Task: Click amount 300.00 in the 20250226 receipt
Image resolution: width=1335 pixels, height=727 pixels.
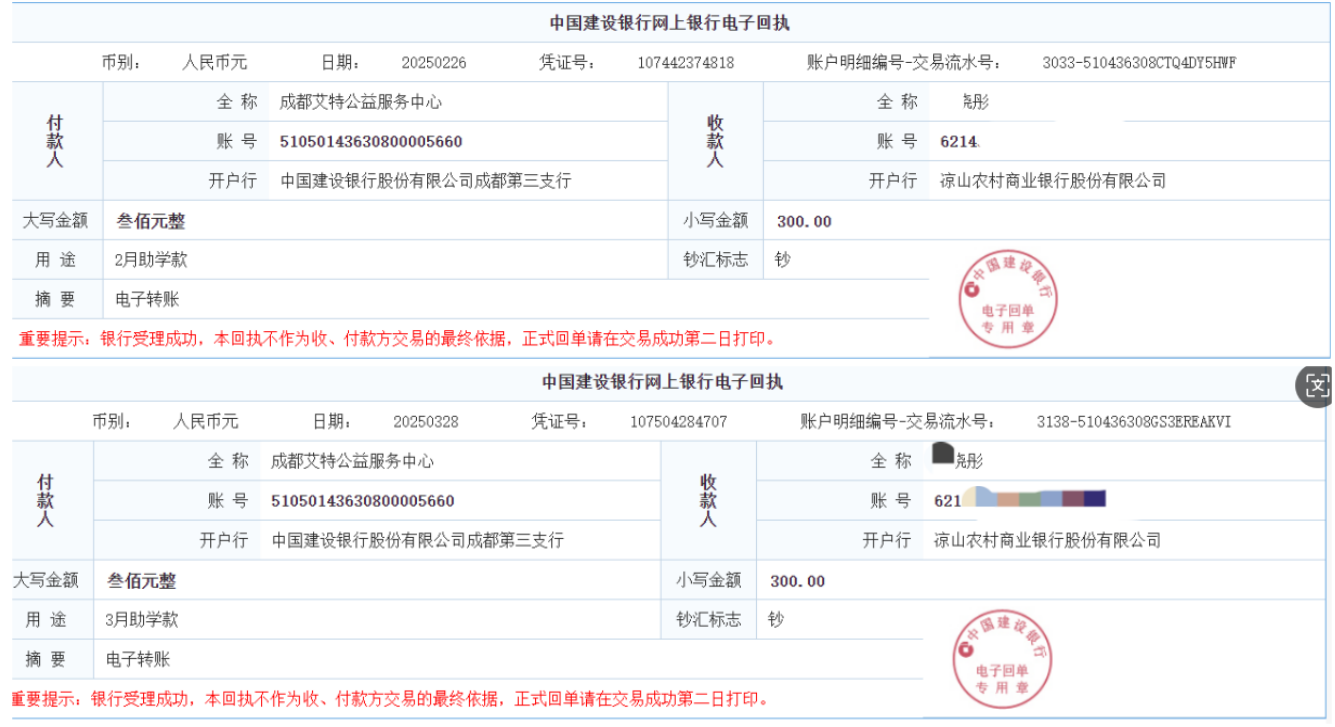Action: tap(804, 222)
